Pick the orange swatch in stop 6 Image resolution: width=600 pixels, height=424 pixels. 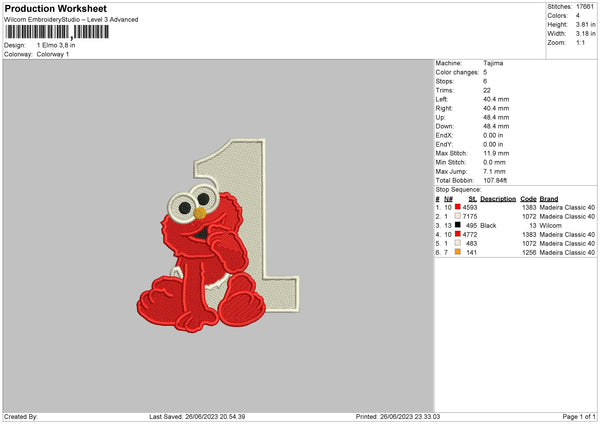click(x=458, y=252)
